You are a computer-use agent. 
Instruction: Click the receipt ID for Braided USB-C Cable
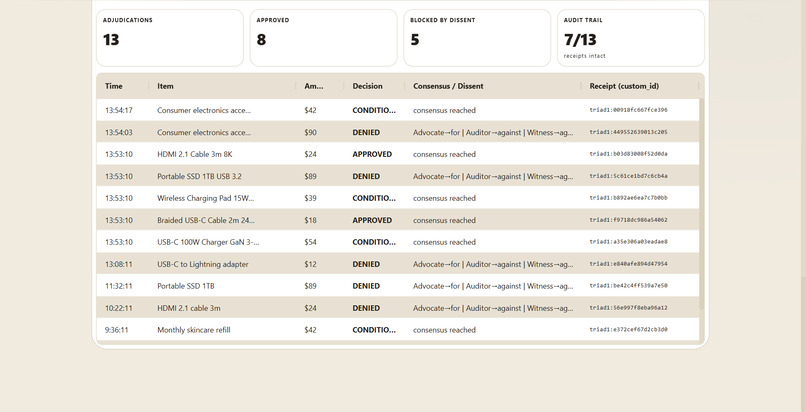point(628,220)
